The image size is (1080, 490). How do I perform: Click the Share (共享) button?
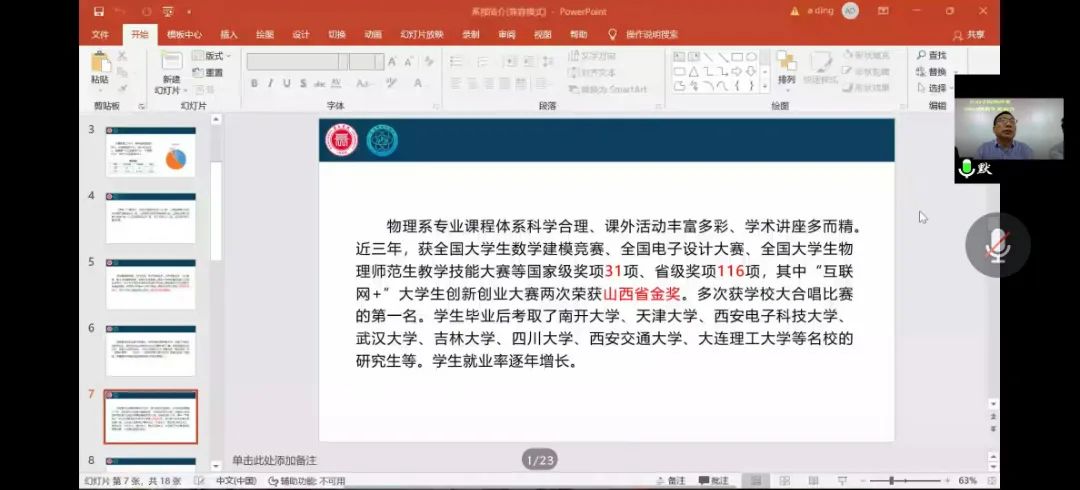tap(968, 34)
